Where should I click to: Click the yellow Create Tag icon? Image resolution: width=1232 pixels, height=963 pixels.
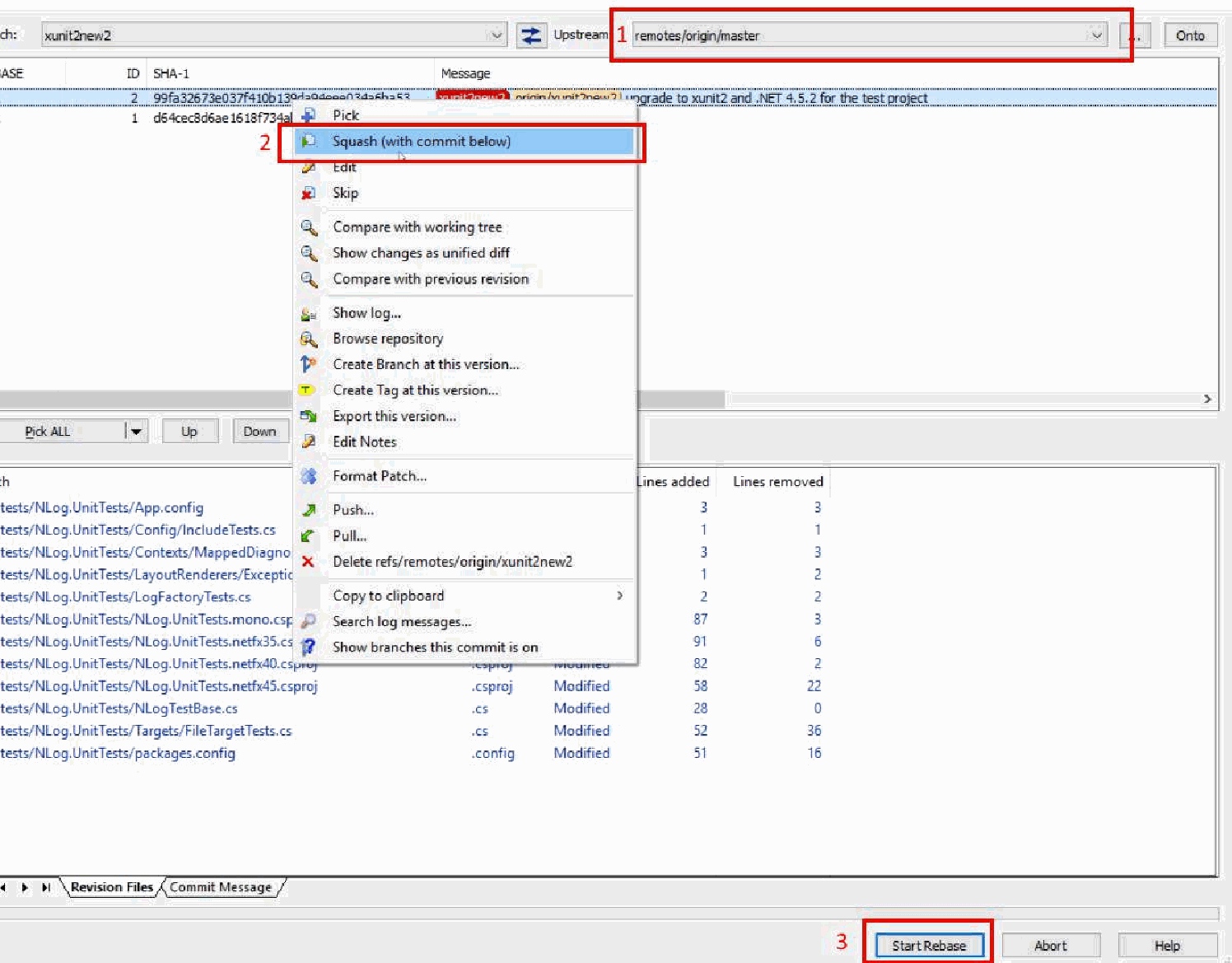(x=307, y=390)
